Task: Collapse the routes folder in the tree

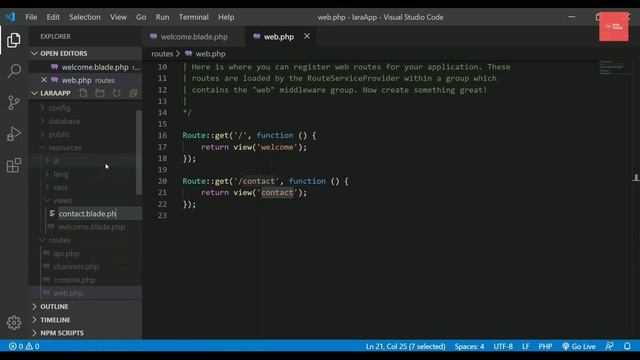Action: (59, 240)
